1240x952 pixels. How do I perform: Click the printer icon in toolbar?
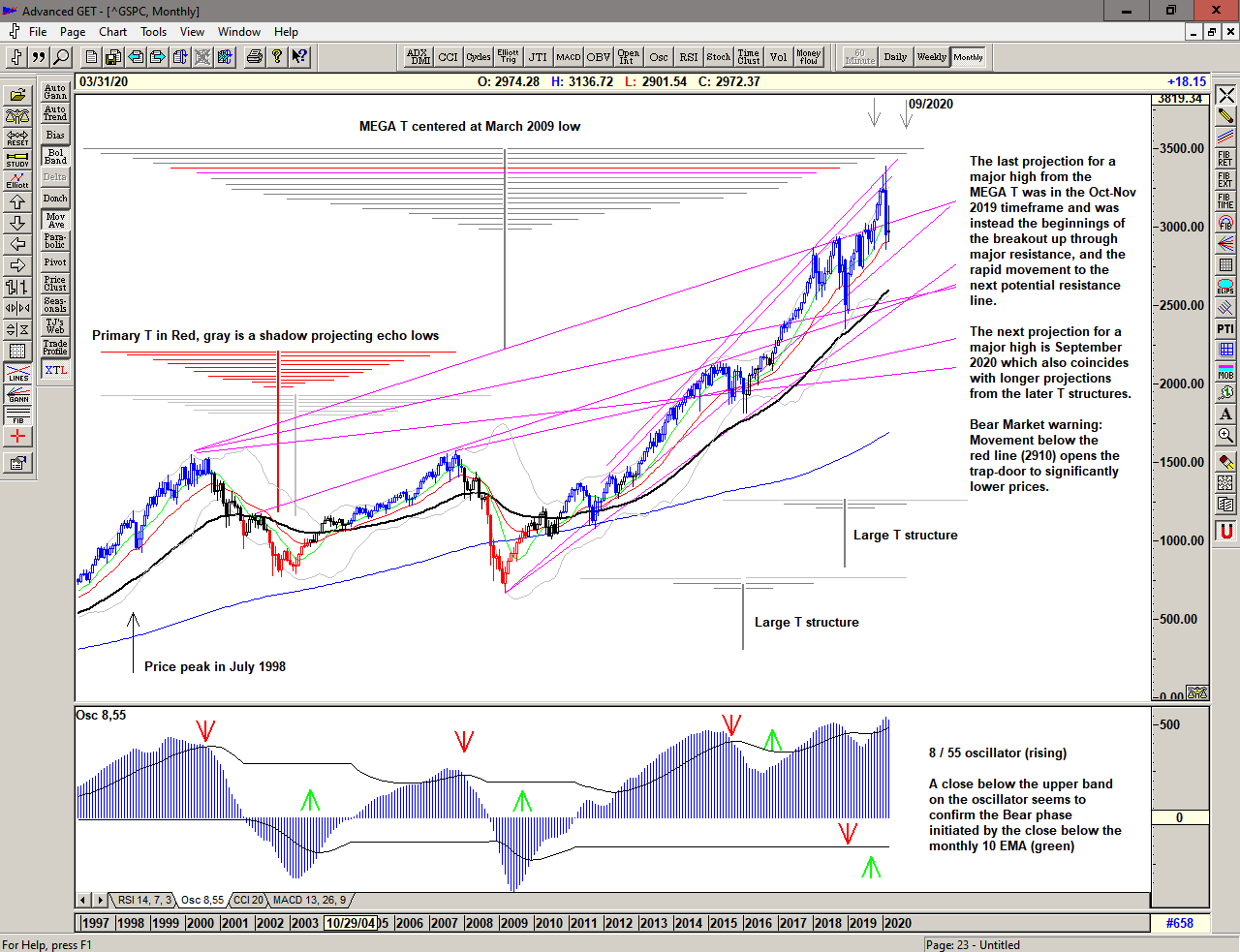pos(254,57)
